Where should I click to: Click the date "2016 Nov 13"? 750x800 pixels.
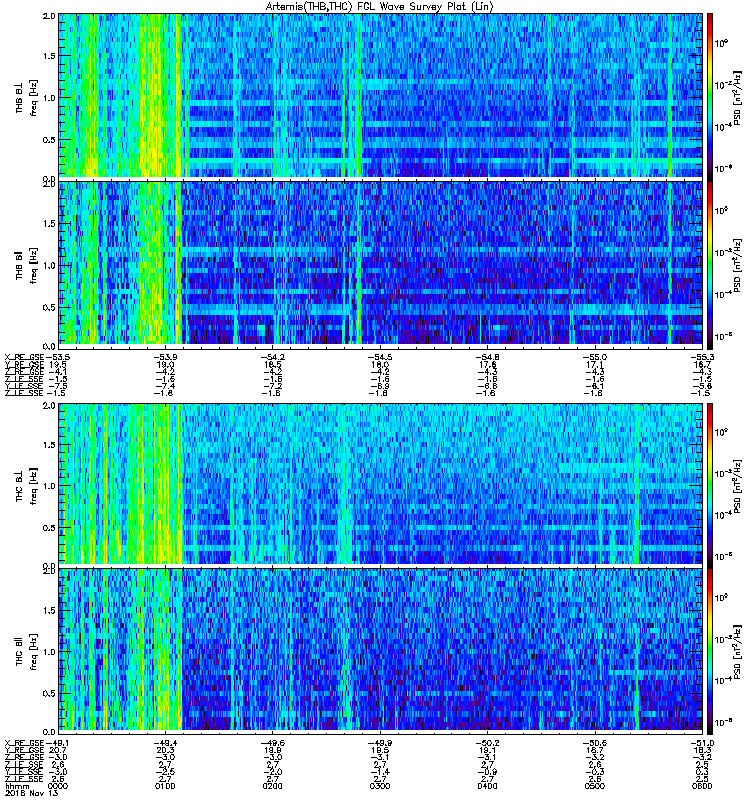click(x=31, y=793)
